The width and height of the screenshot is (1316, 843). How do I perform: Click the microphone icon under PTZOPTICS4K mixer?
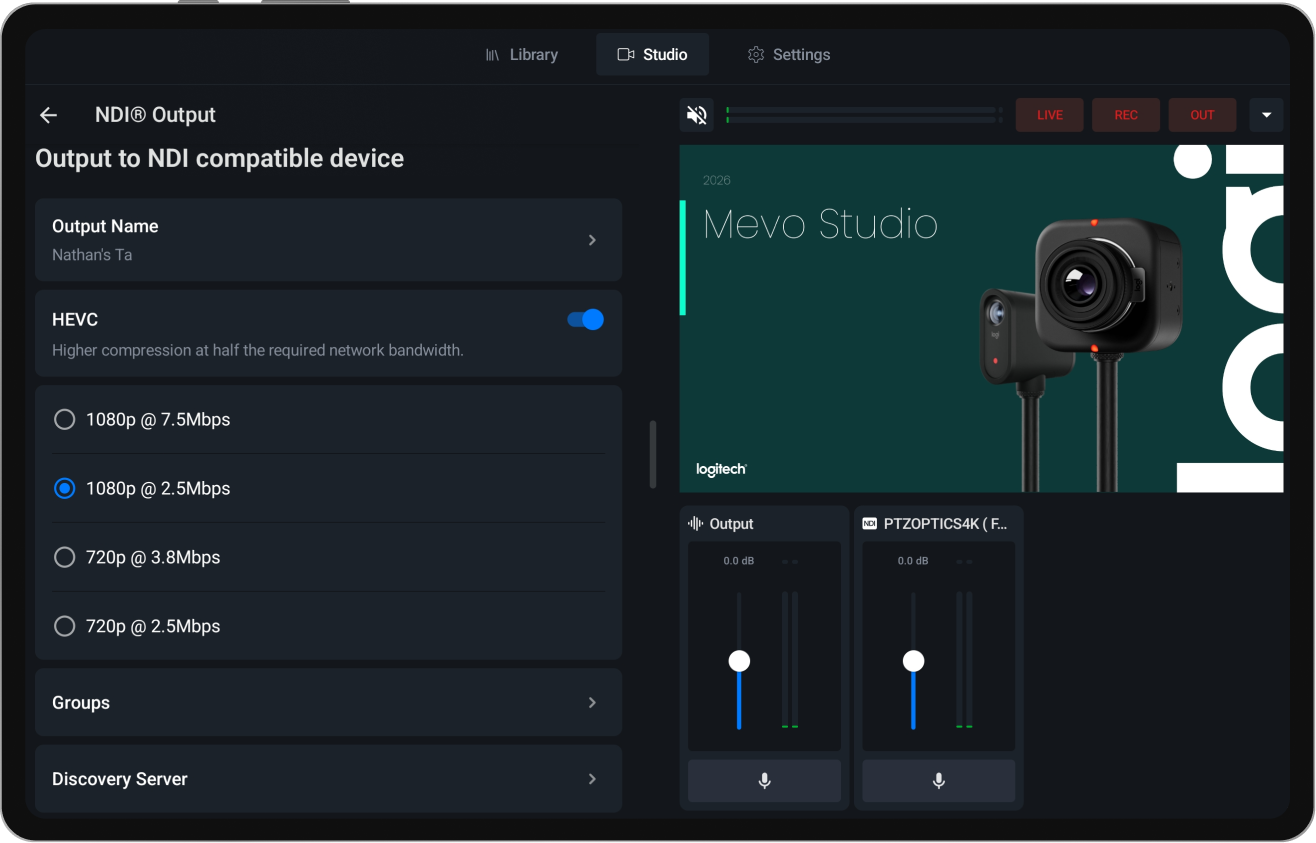(x=937, y=781)
